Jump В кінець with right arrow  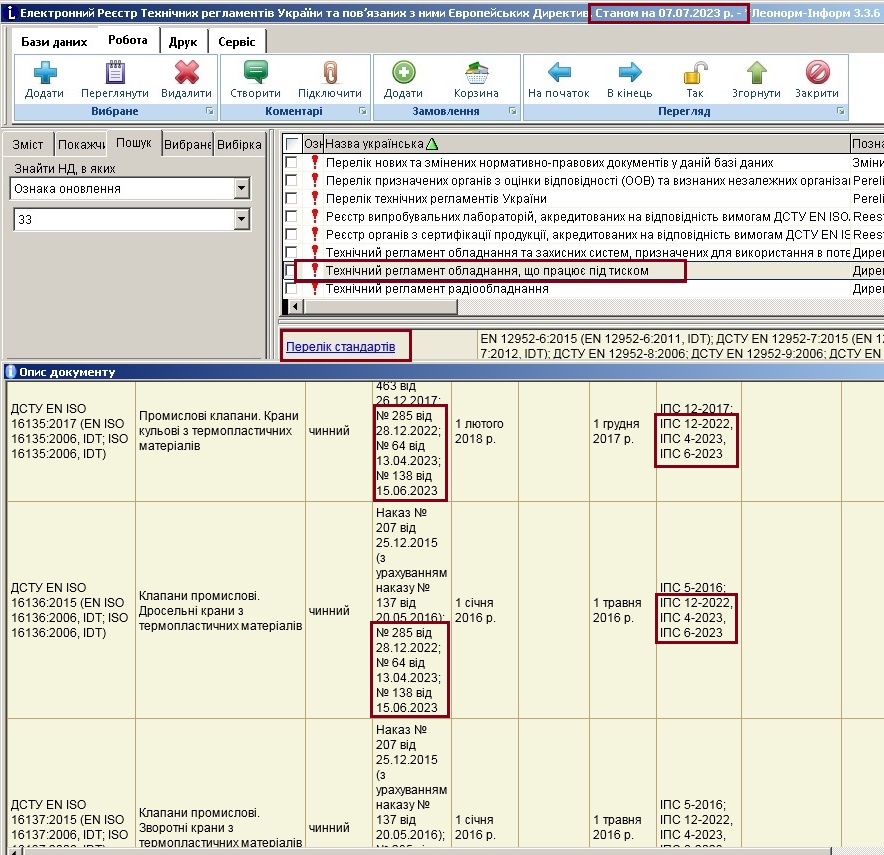pyautogui.click(x=630, y=72)
